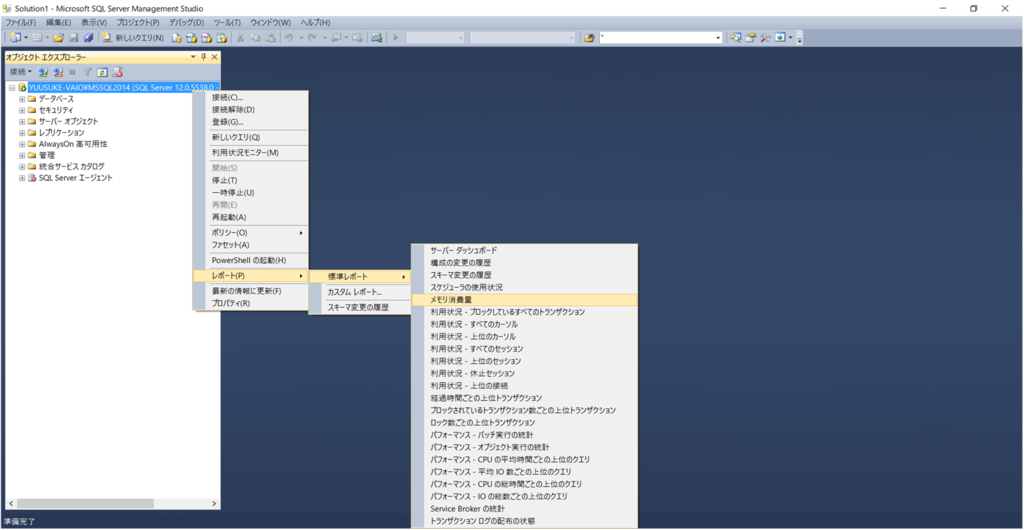The width and height of the screenshot is (1024, 530).
Task: Click the Start debugging play icon
Action: pyautogui.click(x=396, y=38)
